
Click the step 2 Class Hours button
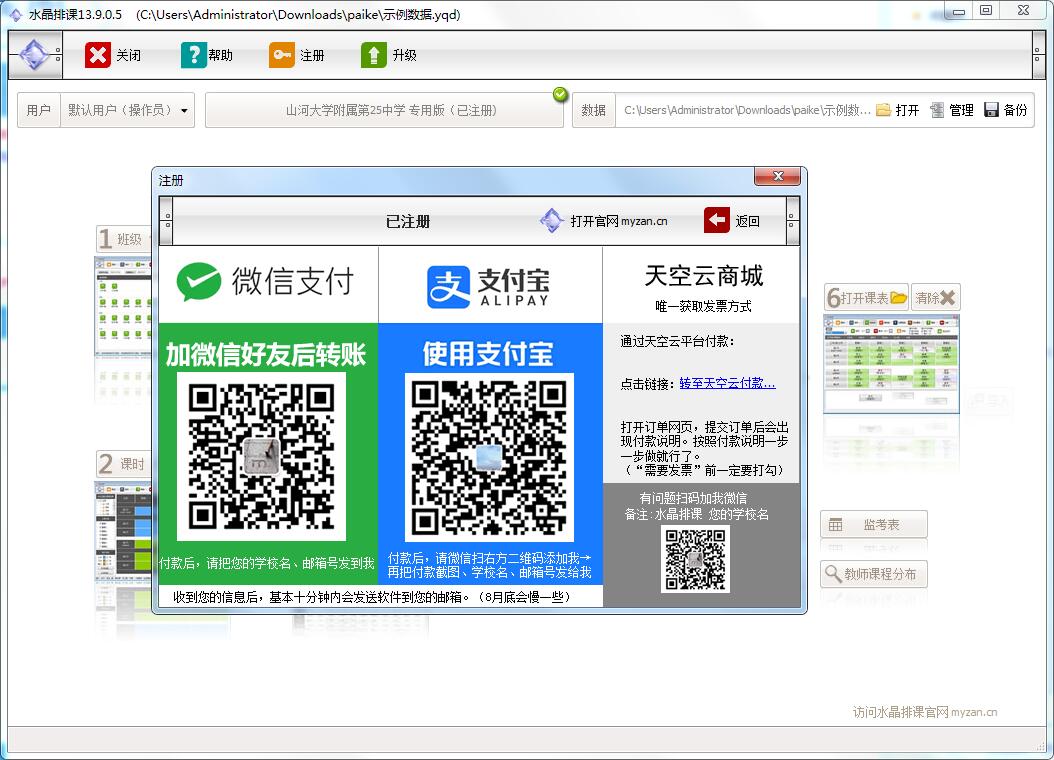[124, 464]
